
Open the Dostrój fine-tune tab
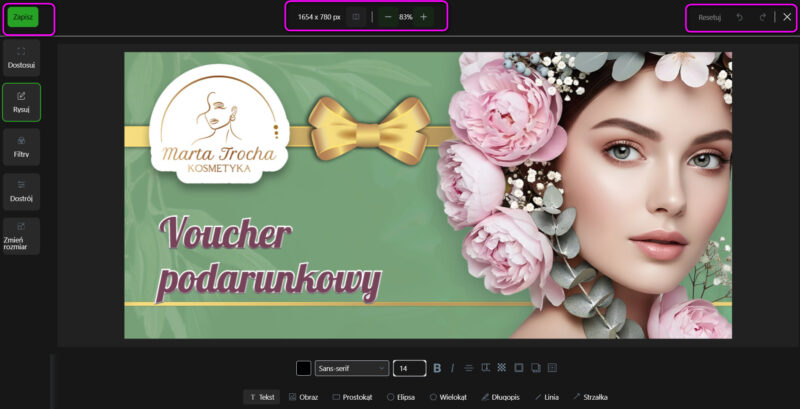(21, 191)
